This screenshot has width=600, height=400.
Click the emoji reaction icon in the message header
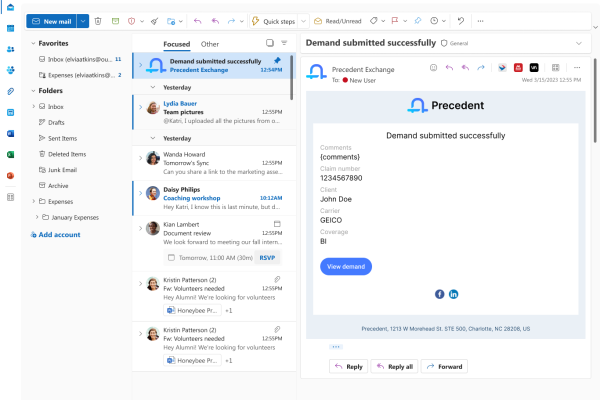(x=434, y=68)
